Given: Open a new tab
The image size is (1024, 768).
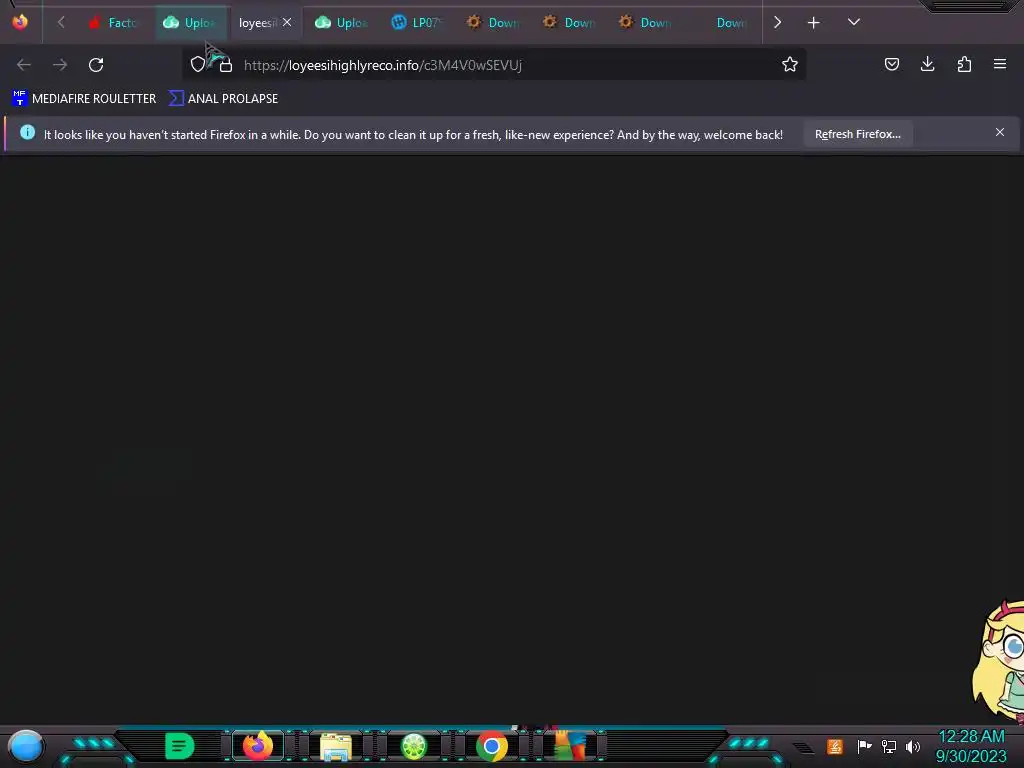Looking at the screenshot, I should (813, 23).
